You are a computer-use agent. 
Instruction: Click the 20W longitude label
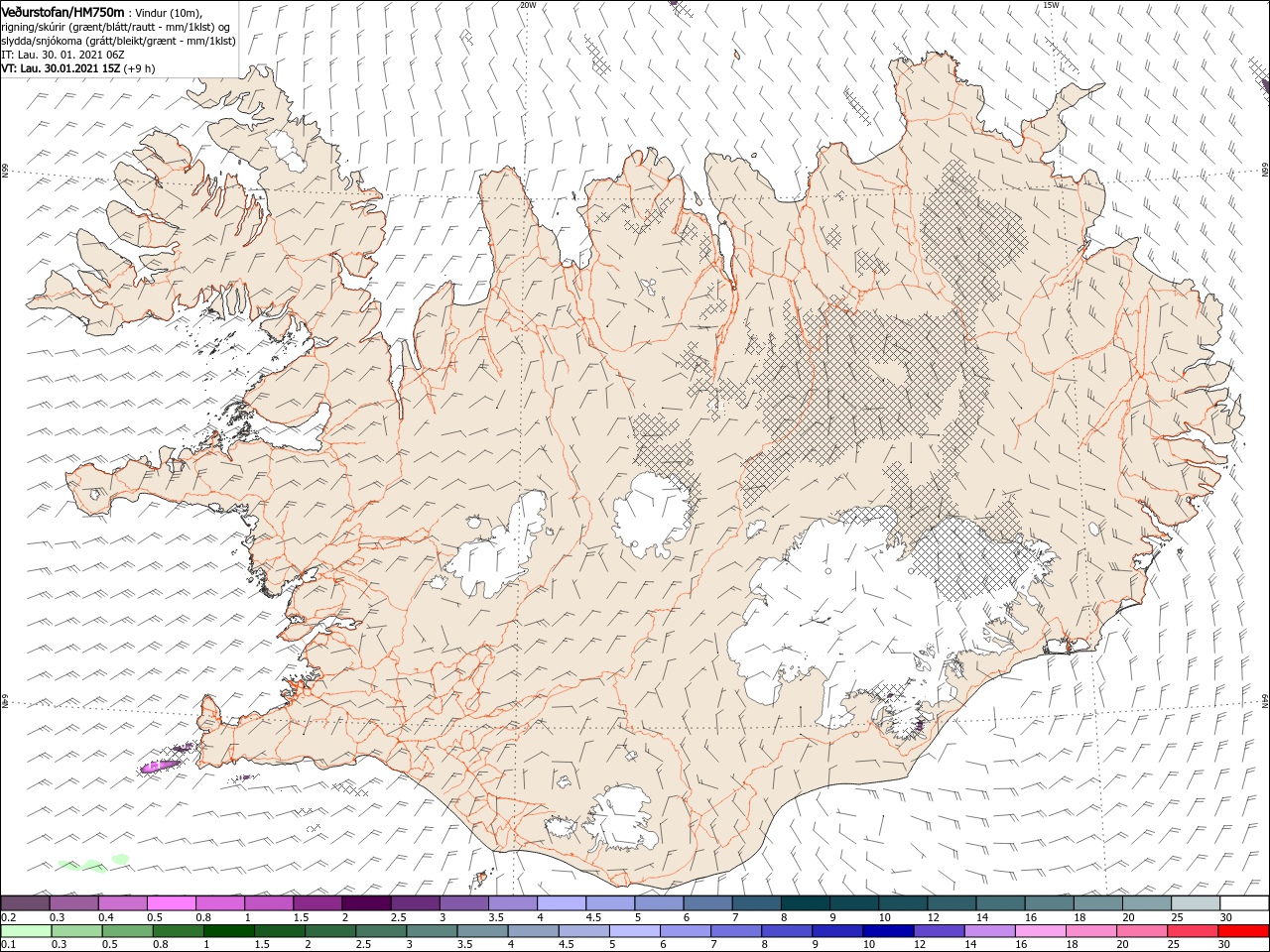click(x=528, y=5)
